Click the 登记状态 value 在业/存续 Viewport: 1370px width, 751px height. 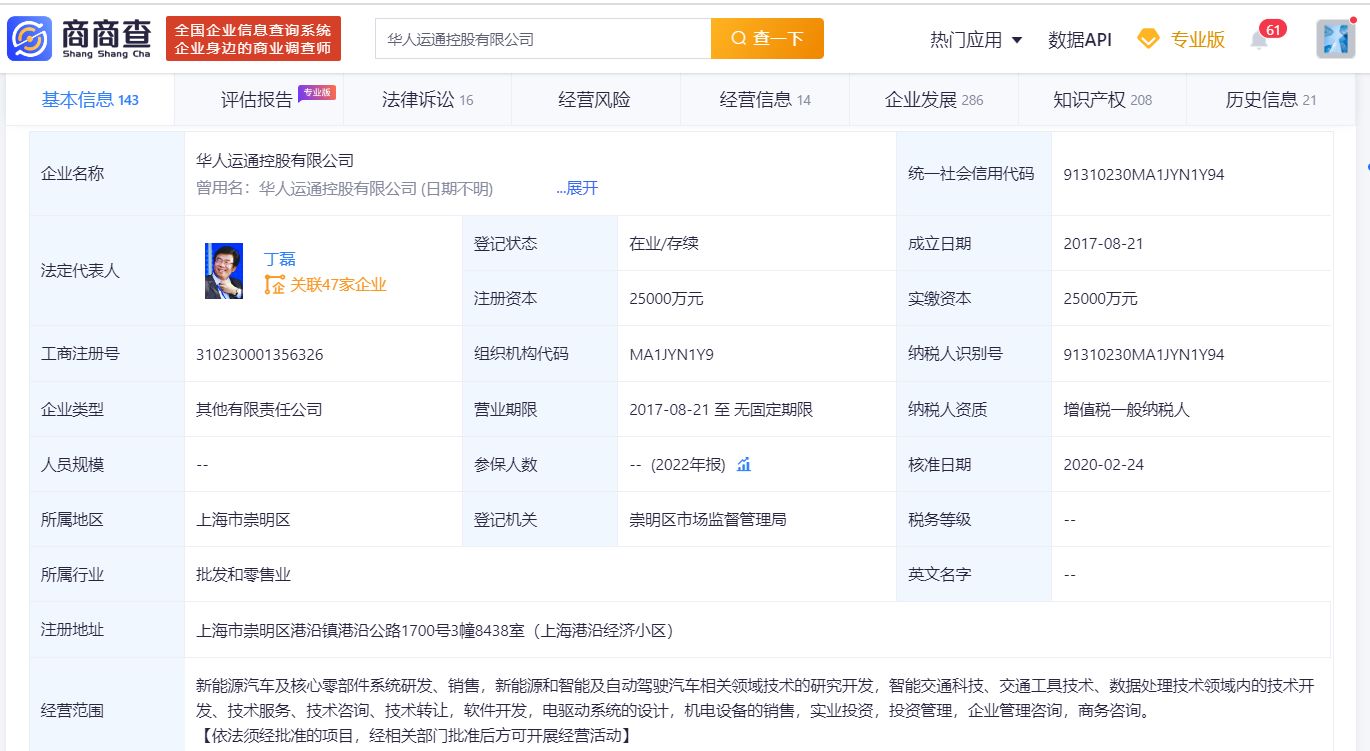coord(664,243)
